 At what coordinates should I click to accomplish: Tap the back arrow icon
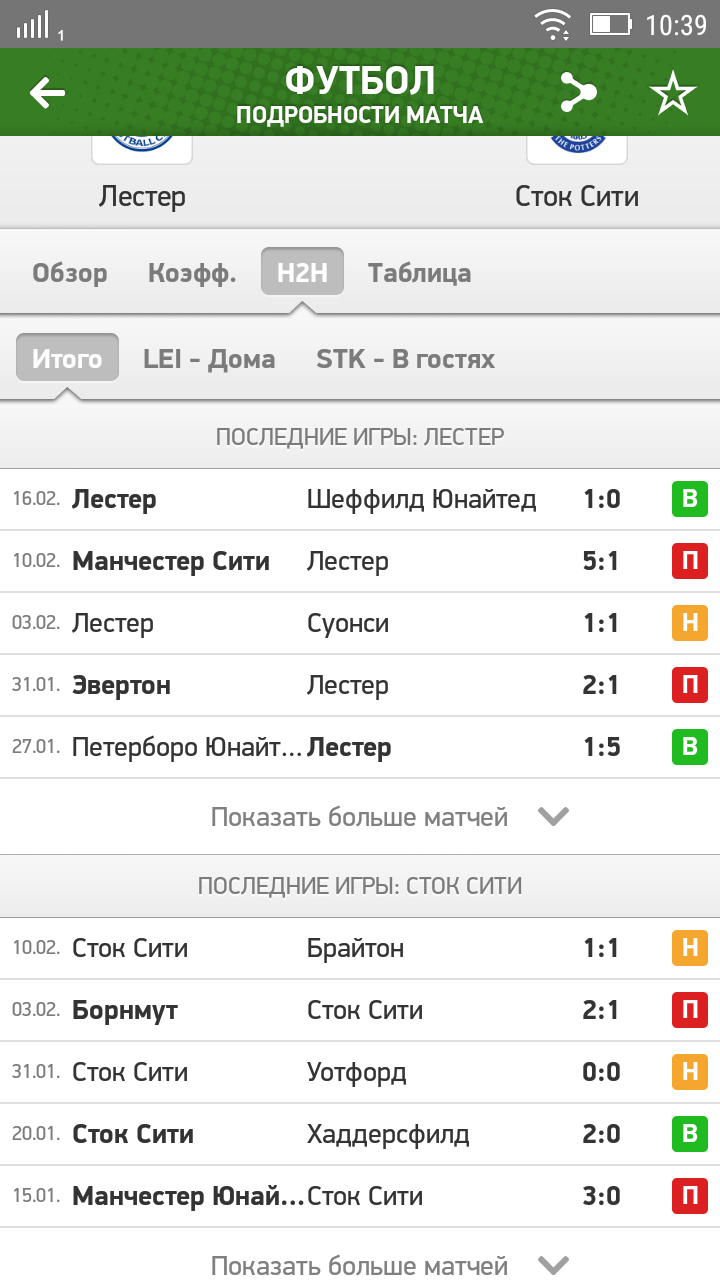[x=47, y=93]
